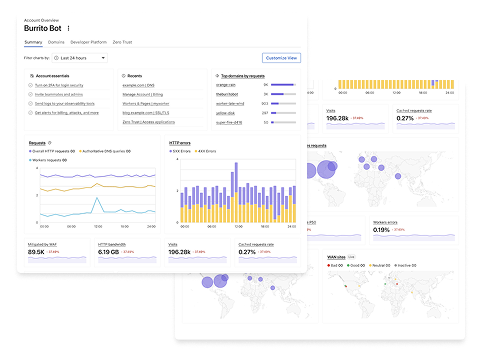Click the icon beside Top domains by requests
480x360 pixels.
pos(217,76)
